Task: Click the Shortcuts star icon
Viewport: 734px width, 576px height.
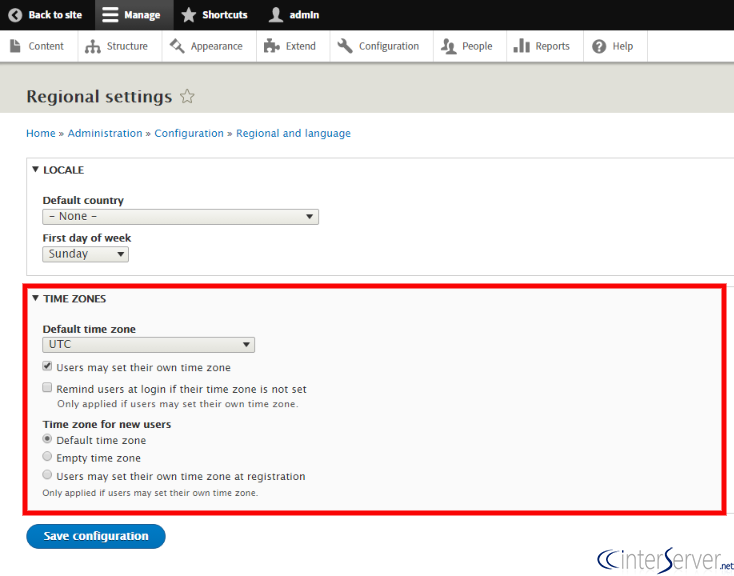Action: [x=189, y=15]
